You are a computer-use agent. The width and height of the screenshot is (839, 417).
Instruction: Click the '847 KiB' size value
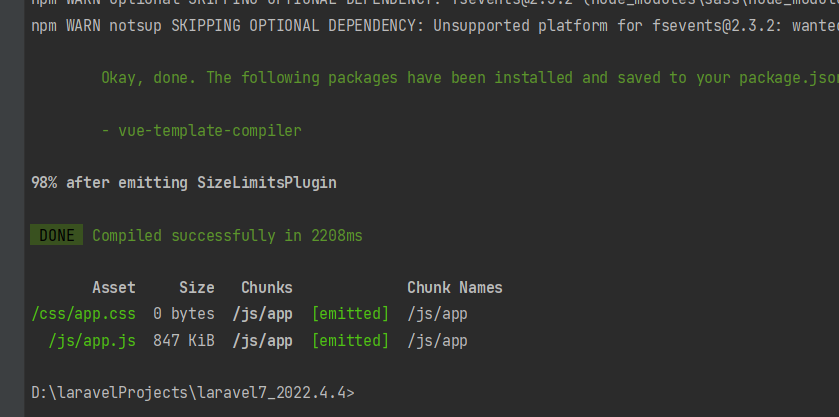184,340
